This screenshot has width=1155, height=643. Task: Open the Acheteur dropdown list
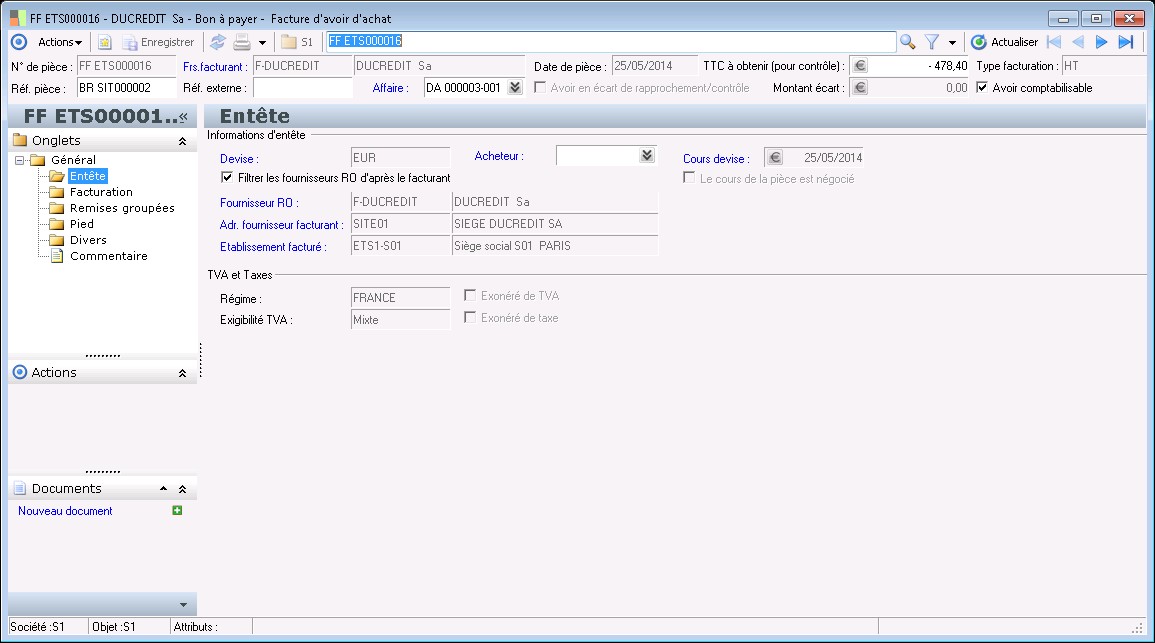pyautogui.click(x=647, y=156)
